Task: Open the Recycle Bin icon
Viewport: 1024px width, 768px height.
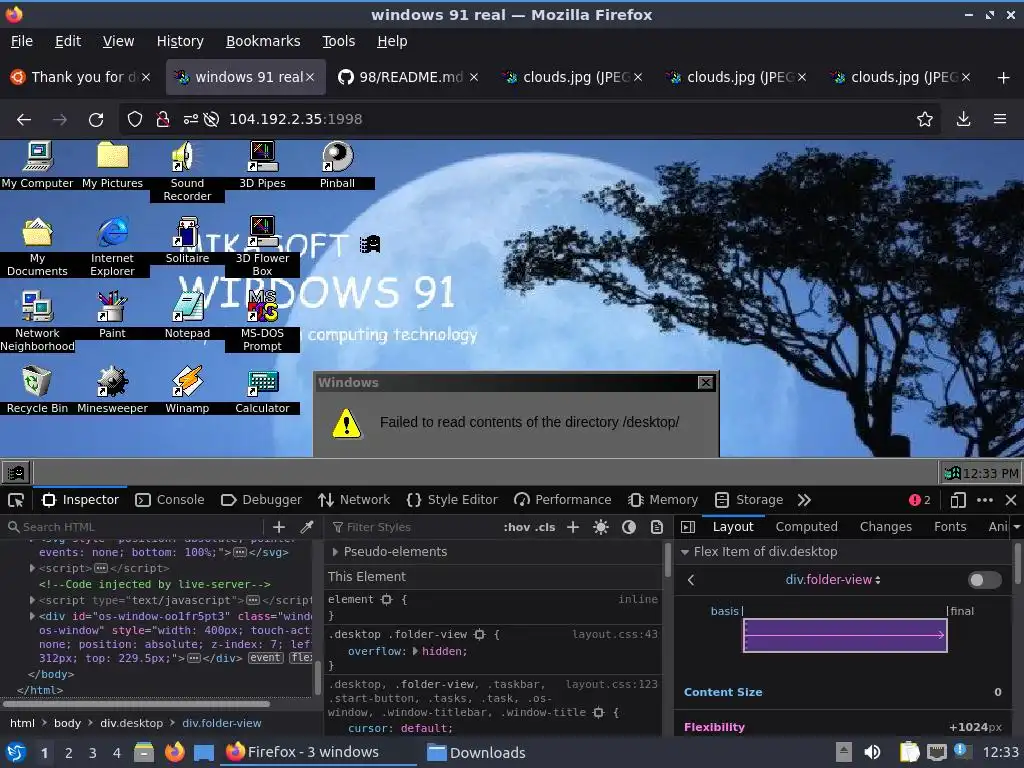Action: click(37, 390)
